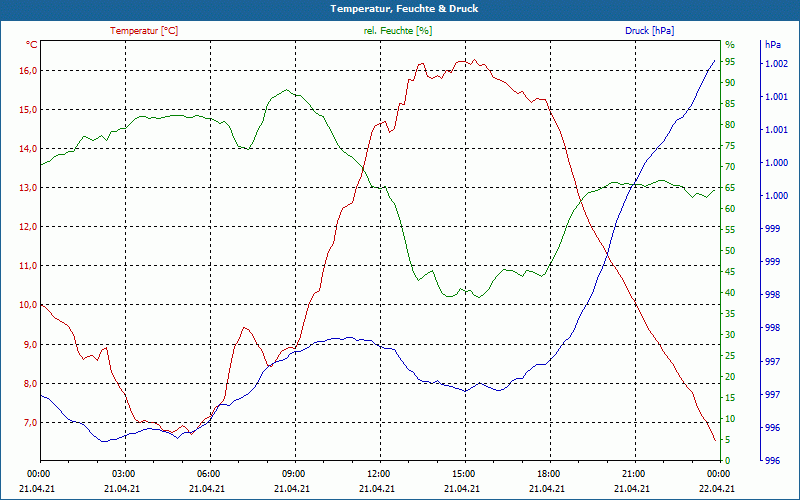Viewport: 800px width, 500px height.
Task: Click the 40 humidity axis value
Action: [x=730, y=293]
